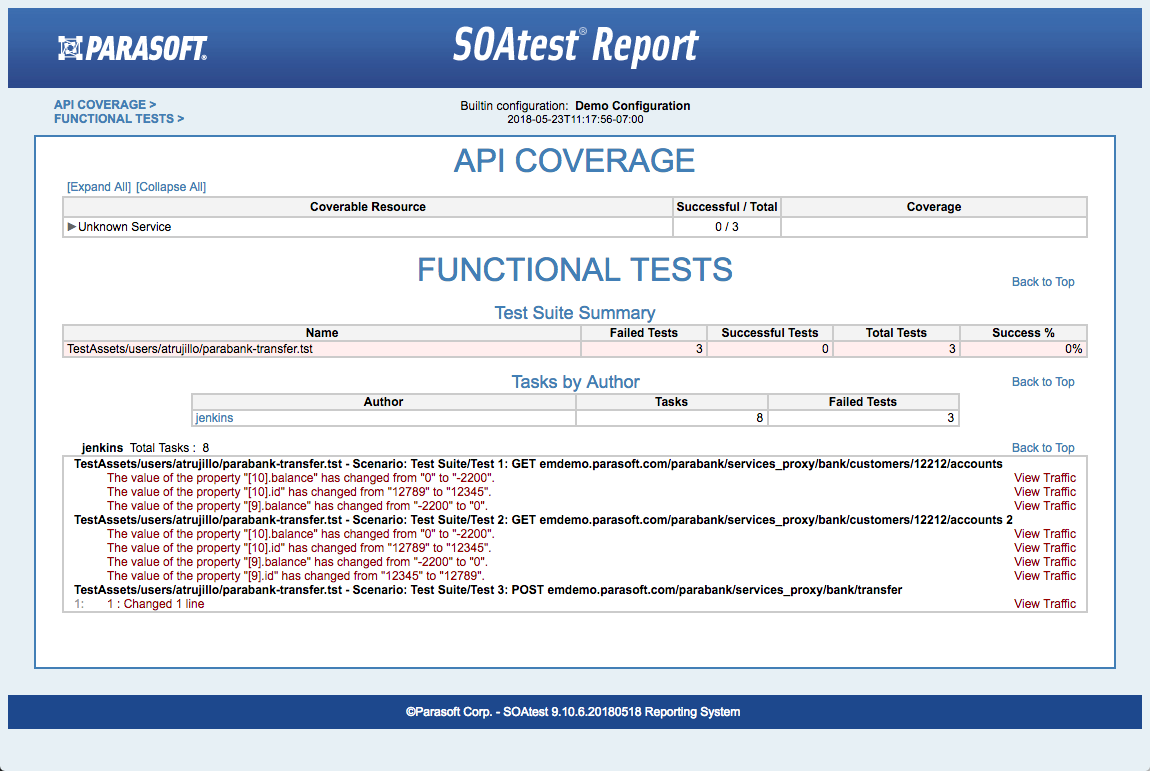Open the jenkins author link
Viewport: 1150px width, 771px height.
coord(214,418)
